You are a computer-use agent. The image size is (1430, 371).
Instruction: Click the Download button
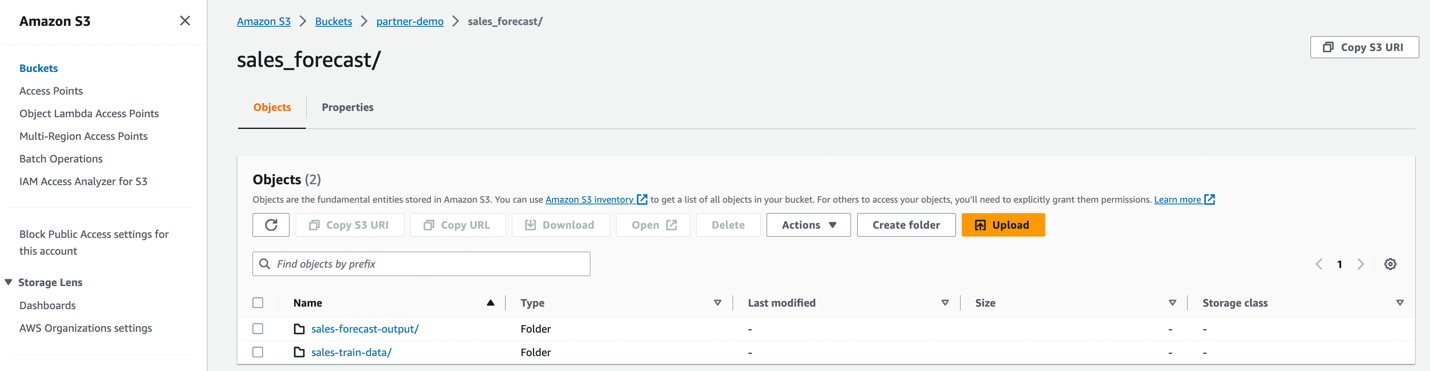(x=560, y=225)
